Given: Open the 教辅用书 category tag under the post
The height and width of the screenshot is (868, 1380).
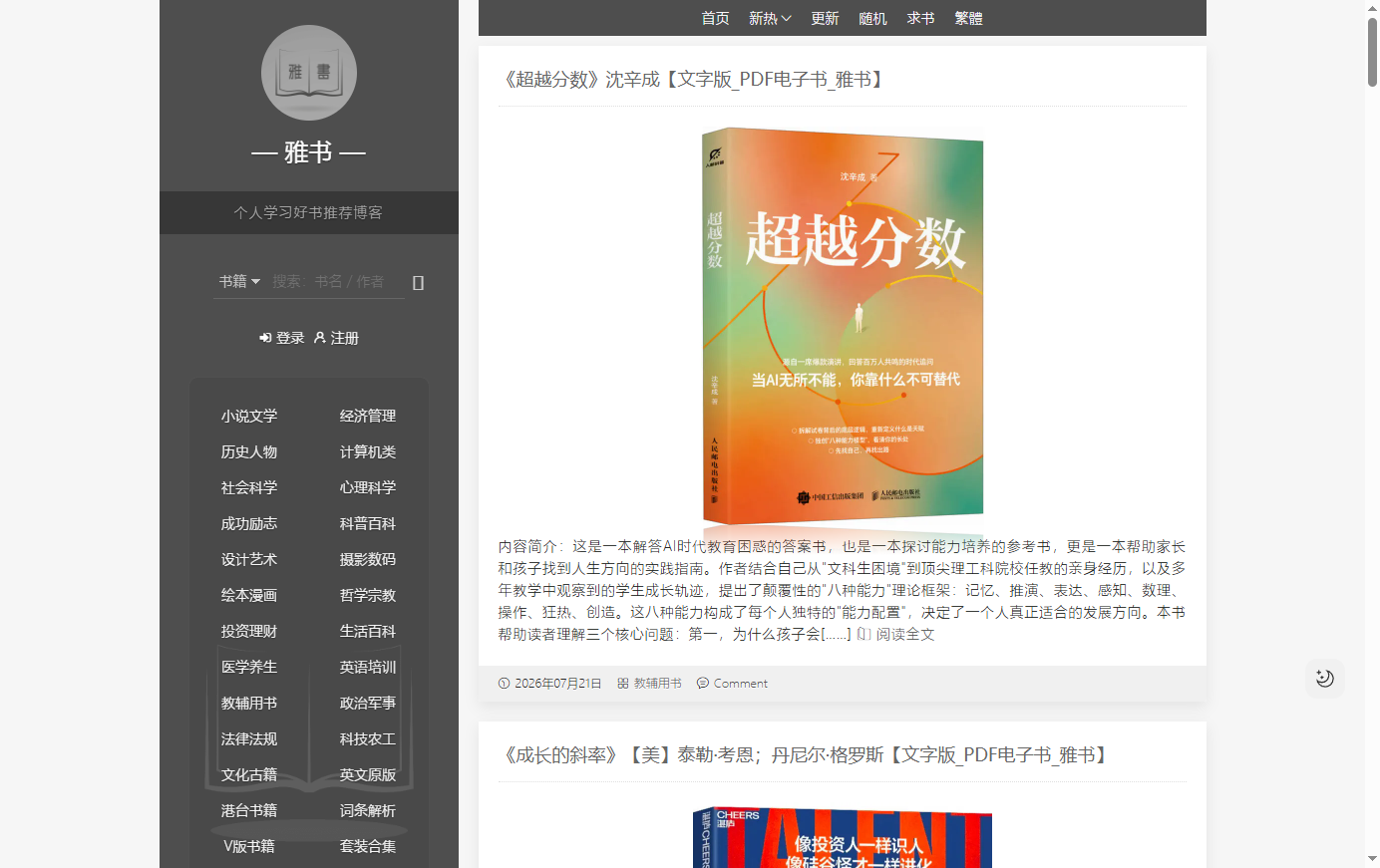Looking at the screenshot, I should (x=658, y=684).
